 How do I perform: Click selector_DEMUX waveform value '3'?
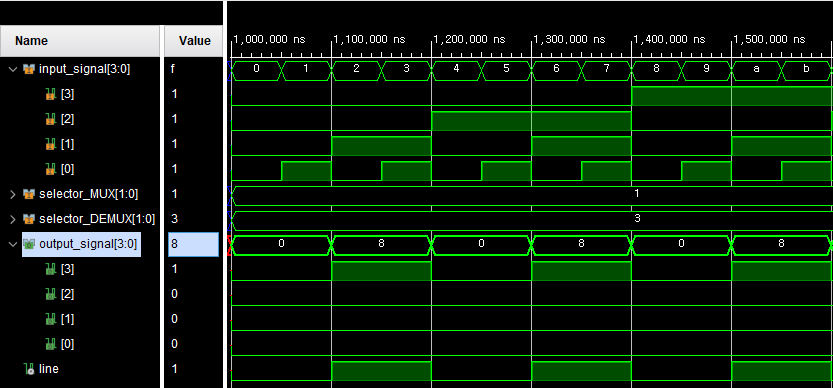pos(637,218)
